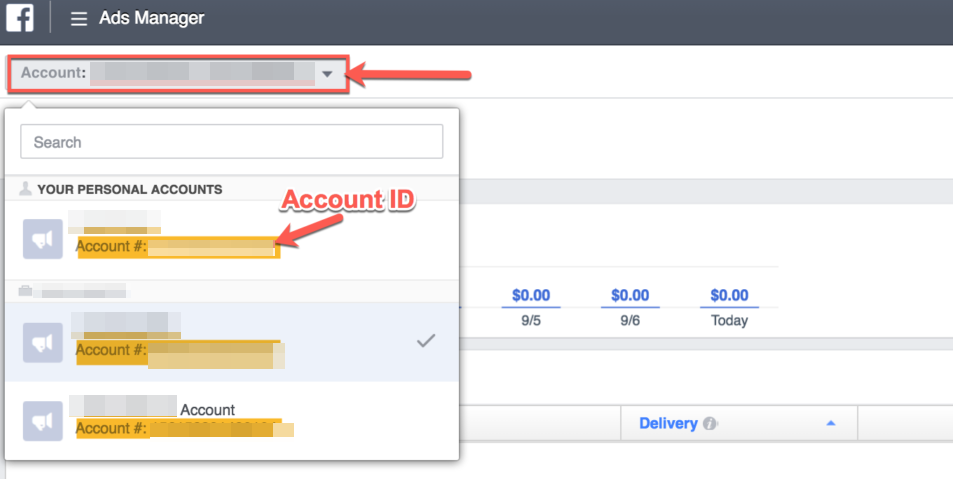Click the info icon beside Delivery

[x=709, y=423]
